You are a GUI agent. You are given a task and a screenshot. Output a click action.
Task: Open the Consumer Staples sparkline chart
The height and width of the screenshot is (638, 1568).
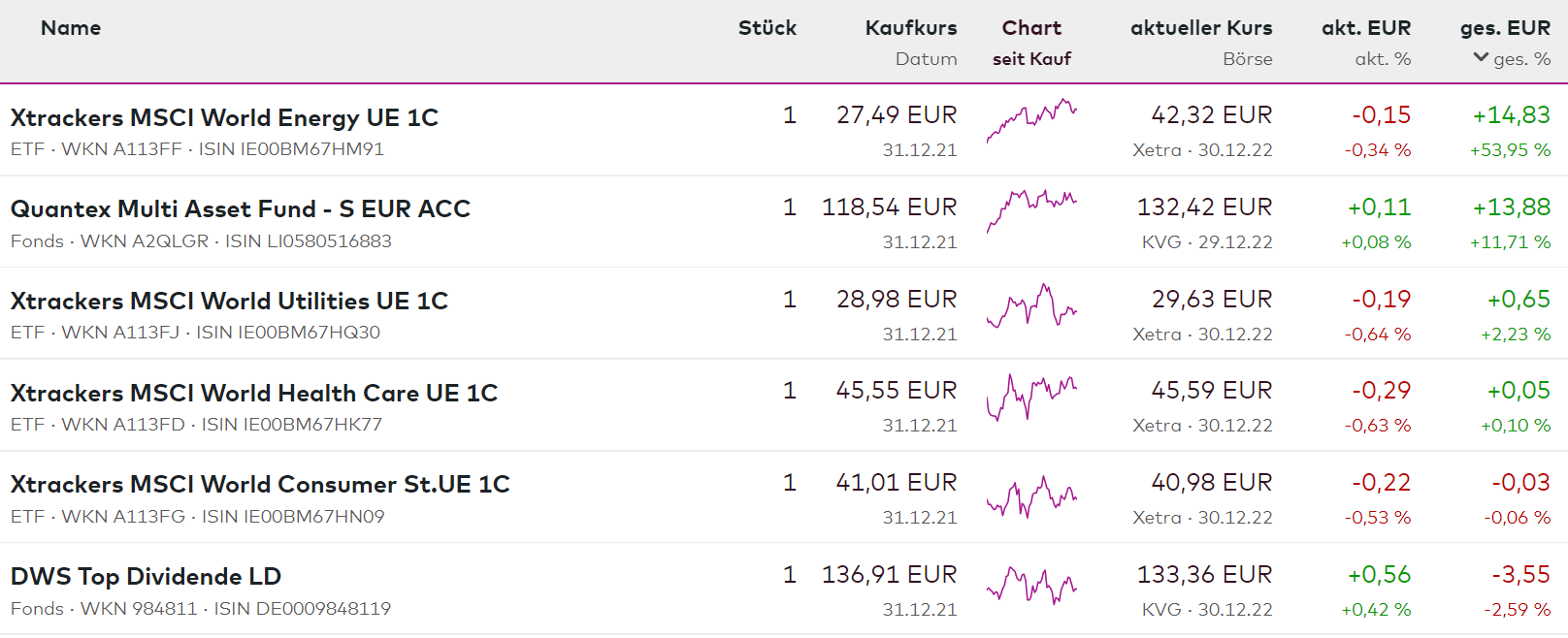[1031, 496]
